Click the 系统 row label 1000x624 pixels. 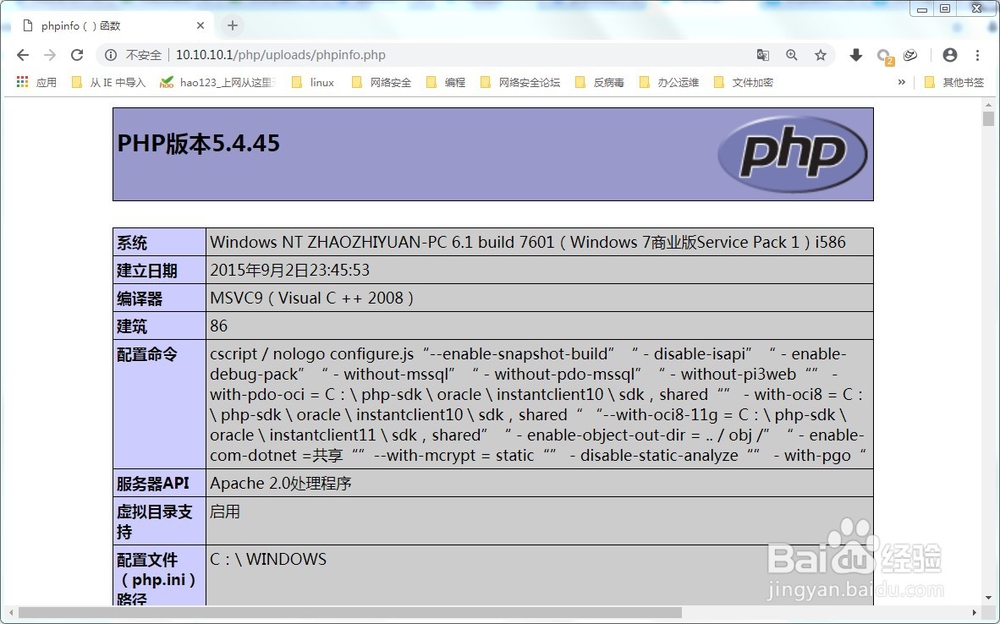[132, 242]
